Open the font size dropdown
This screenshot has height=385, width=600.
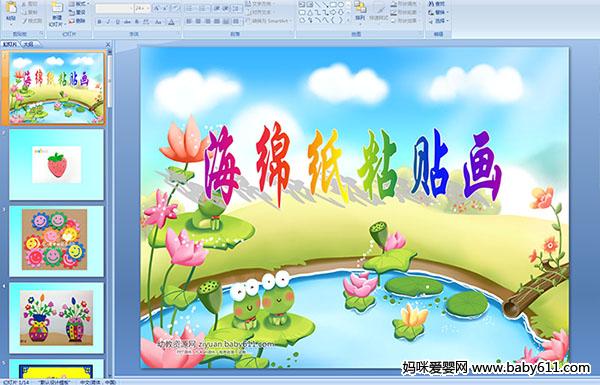[143, 8]
